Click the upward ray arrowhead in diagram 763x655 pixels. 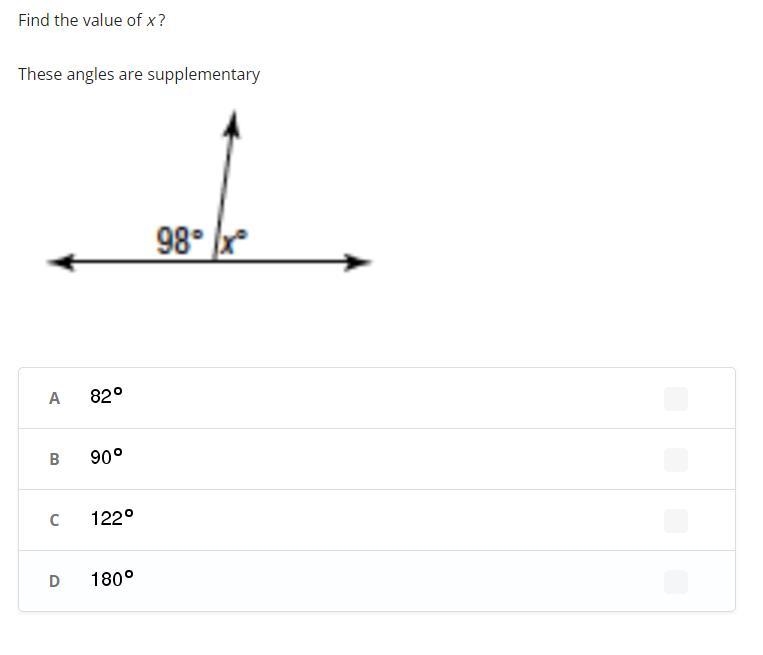pos(233,125)
